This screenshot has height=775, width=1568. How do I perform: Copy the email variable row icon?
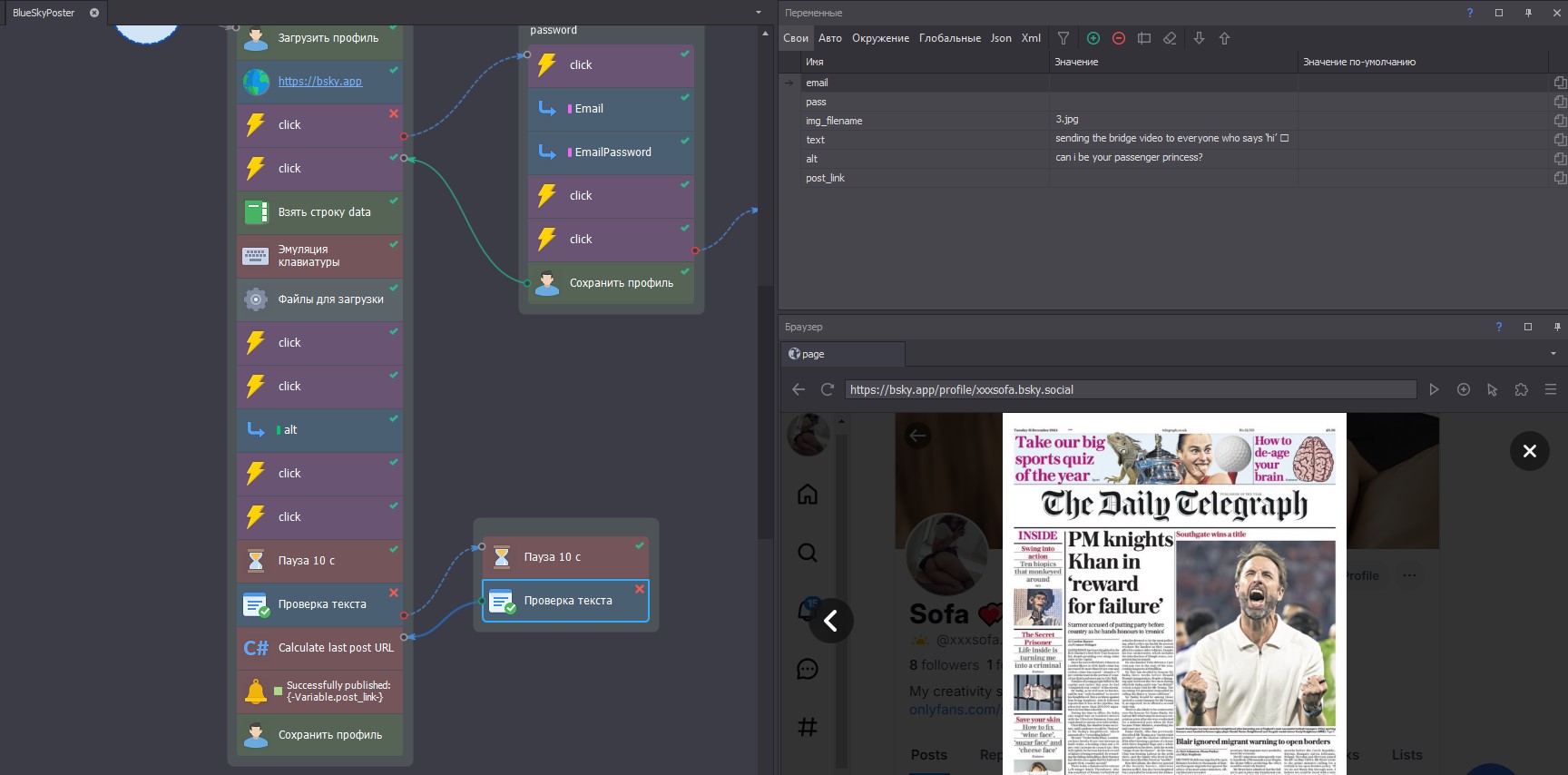click(x=1560, y=83)
